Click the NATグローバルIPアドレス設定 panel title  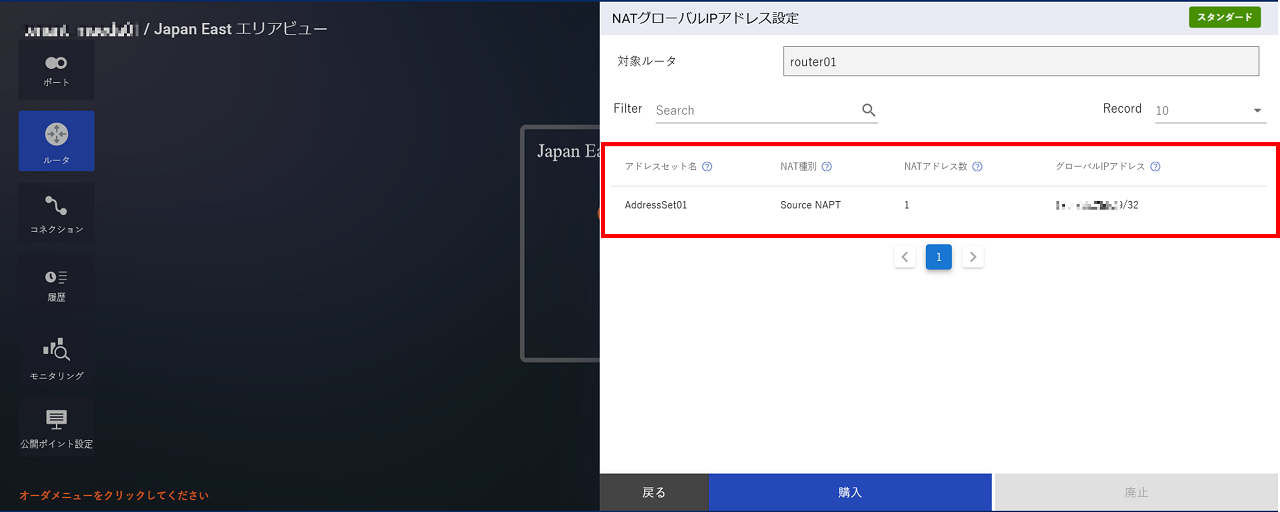click(x=705, y=18)
